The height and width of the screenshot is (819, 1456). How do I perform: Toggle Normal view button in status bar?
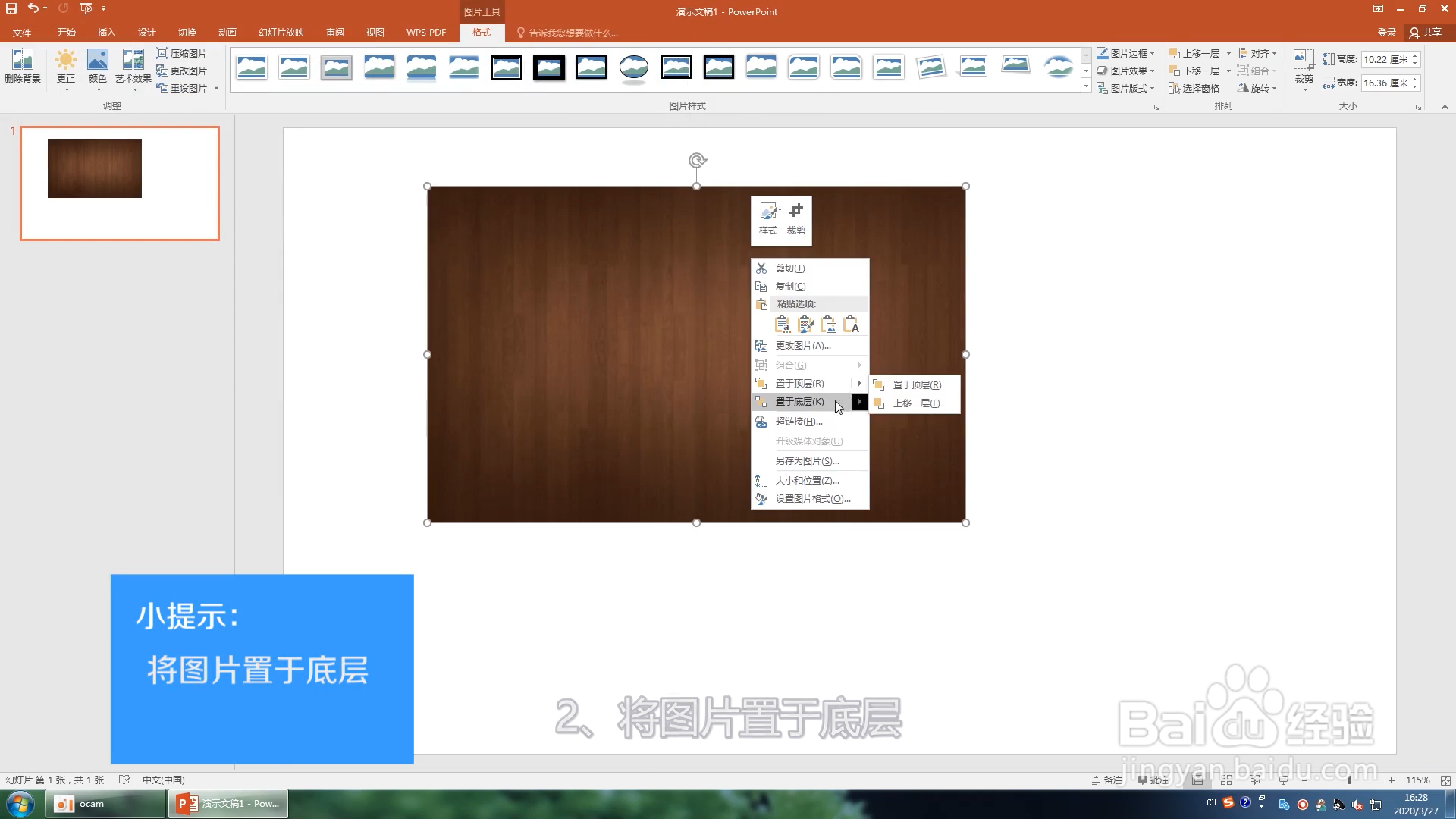pos(1198,780)
